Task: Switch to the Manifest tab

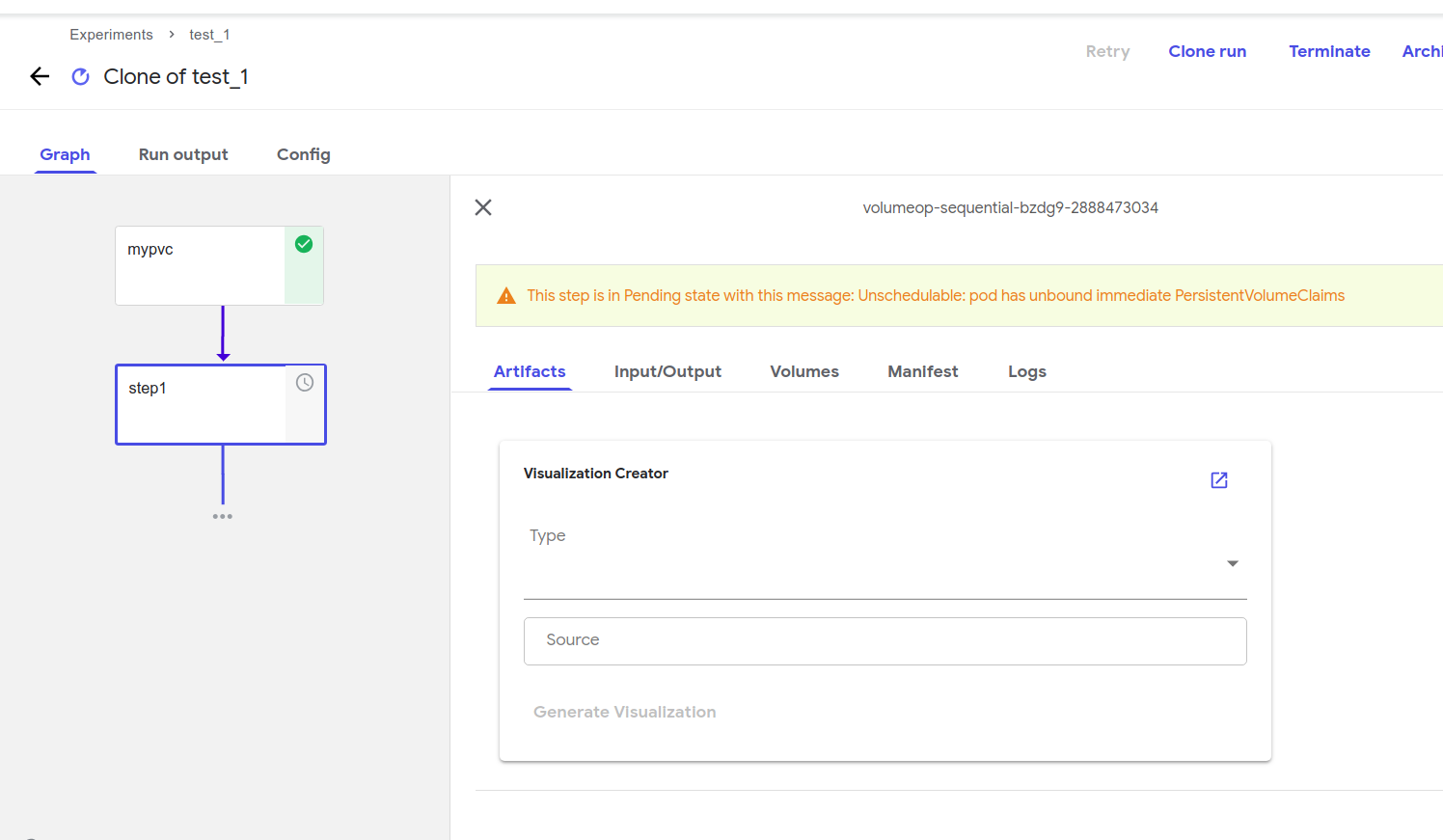Action: [x=922, y=371]
